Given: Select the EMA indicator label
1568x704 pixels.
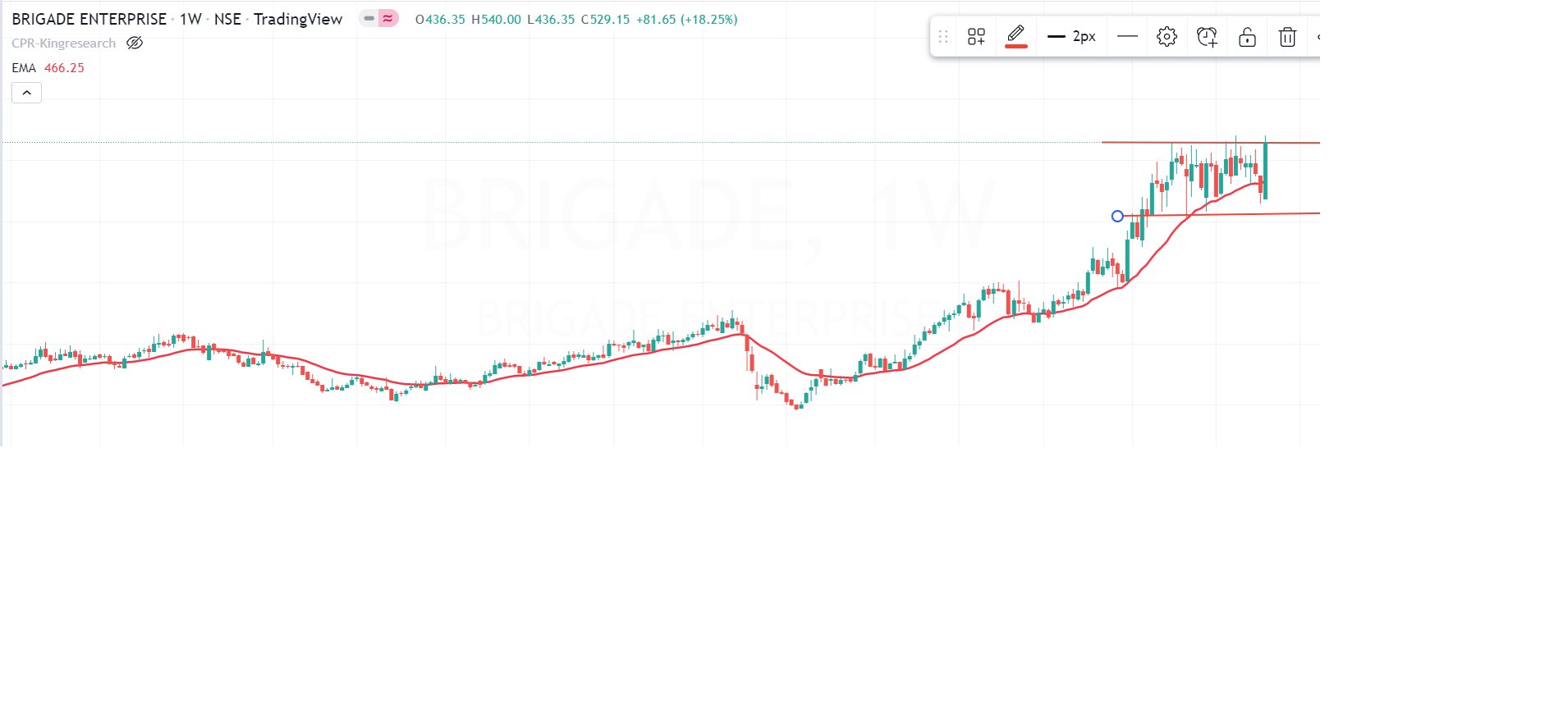Looking at the screenshot, I should [x=24, y=68].
